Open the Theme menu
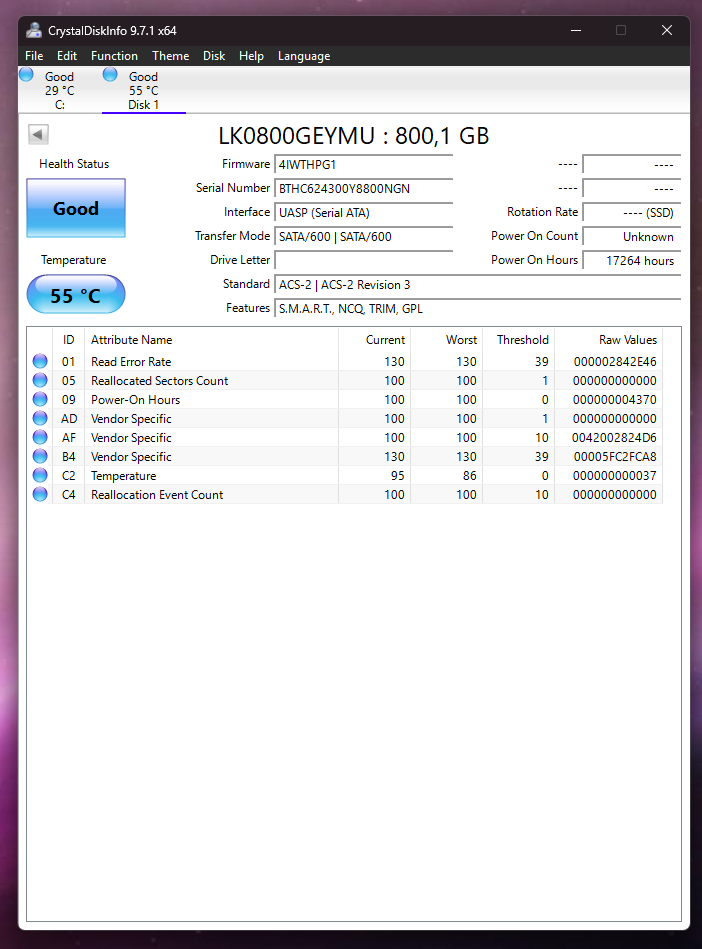702x949 pixels. (171, 56)
